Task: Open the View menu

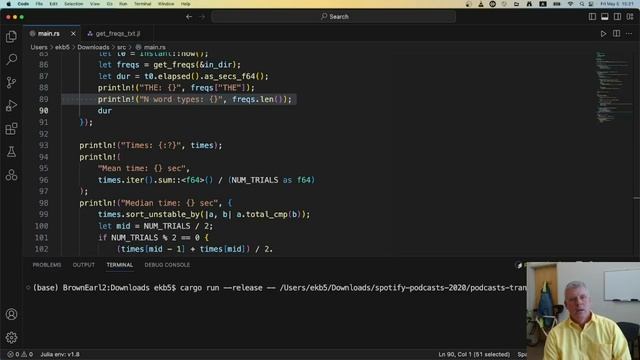Action: pyautogui.click(x=95, y=4)
